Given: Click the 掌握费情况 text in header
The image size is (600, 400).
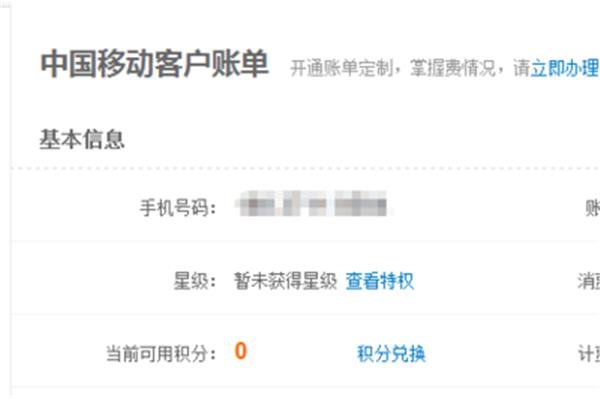Looking at the screenshot, I should [453, 69].
